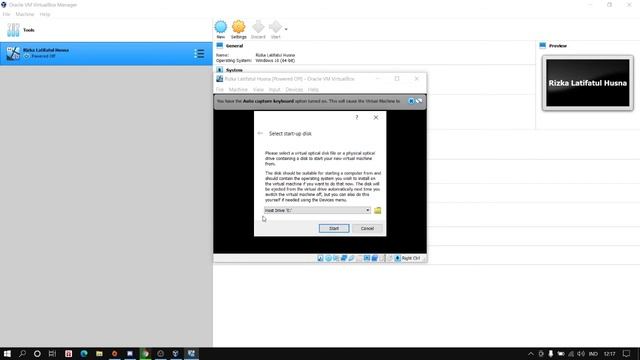
Task: Click the dialog help question mark
Action: coord(357,118)
